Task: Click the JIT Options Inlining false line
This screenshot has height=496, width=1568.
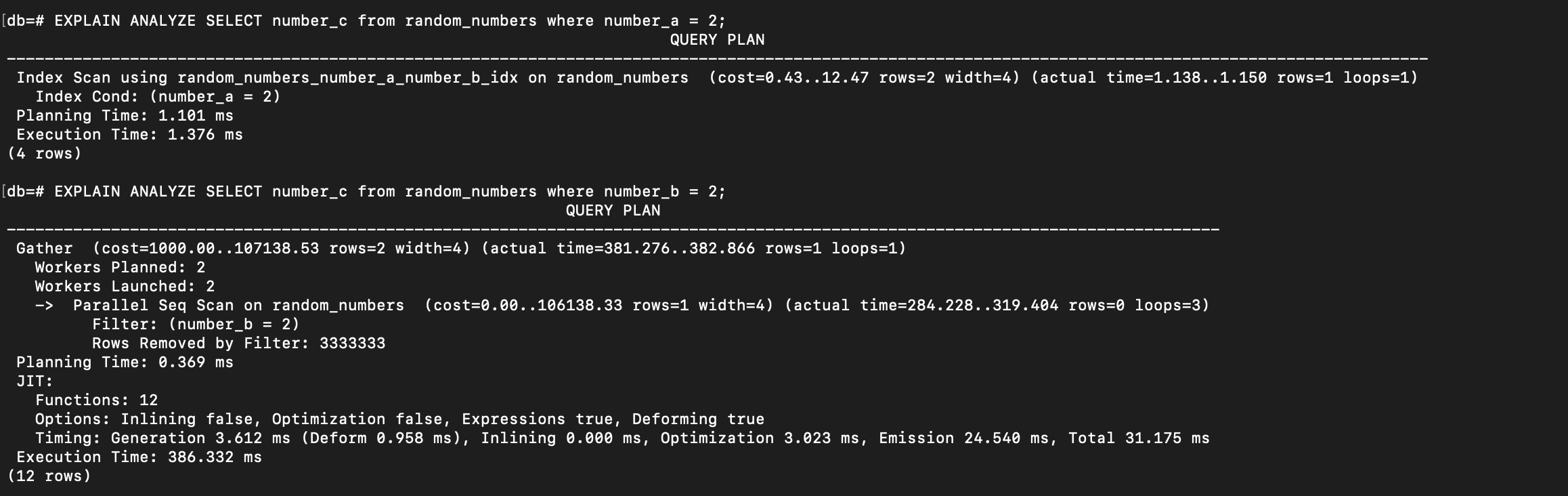Action: coord(399,419)
